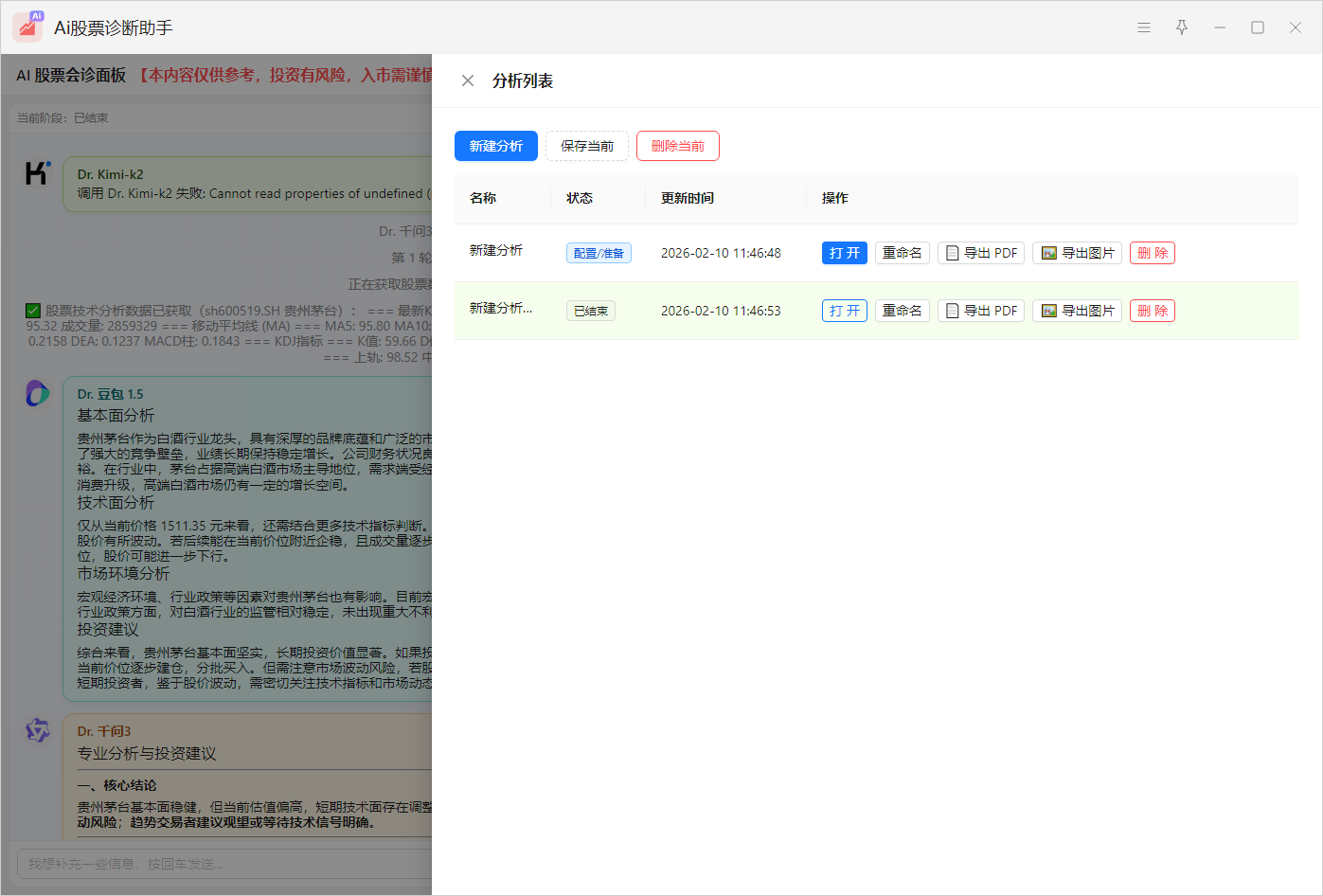The height and width of the screenshot is (896, 1323).
Task: Click 删除当前 red button
Action: (x=678, y=146)
